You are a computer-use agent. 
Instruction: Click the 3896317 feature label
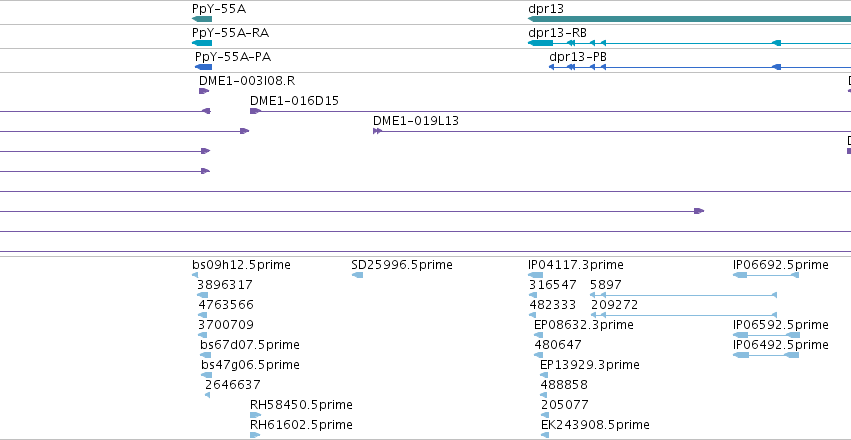[x=225, y=285]
